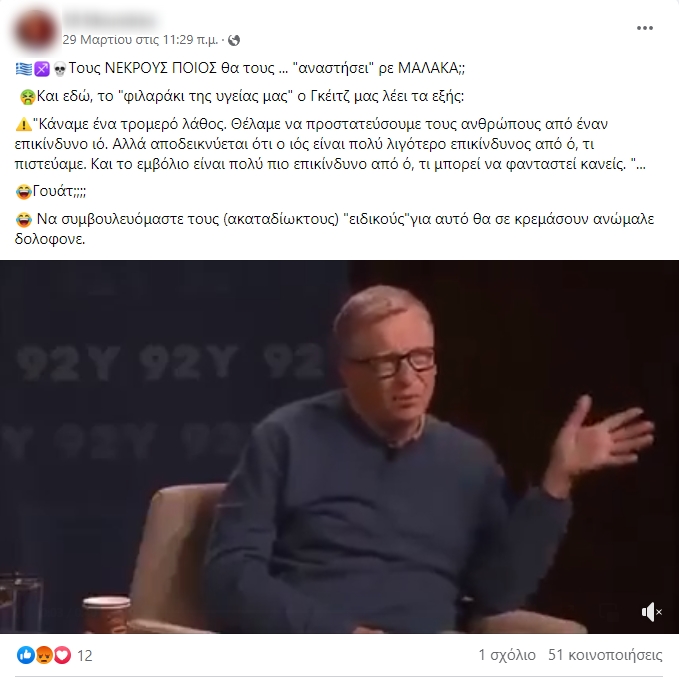Image resolution: width=679 pixels, height=677 pixels.
Task: Show the 51 κοινοποιήσεις shares list
Action: coord(605,655)
